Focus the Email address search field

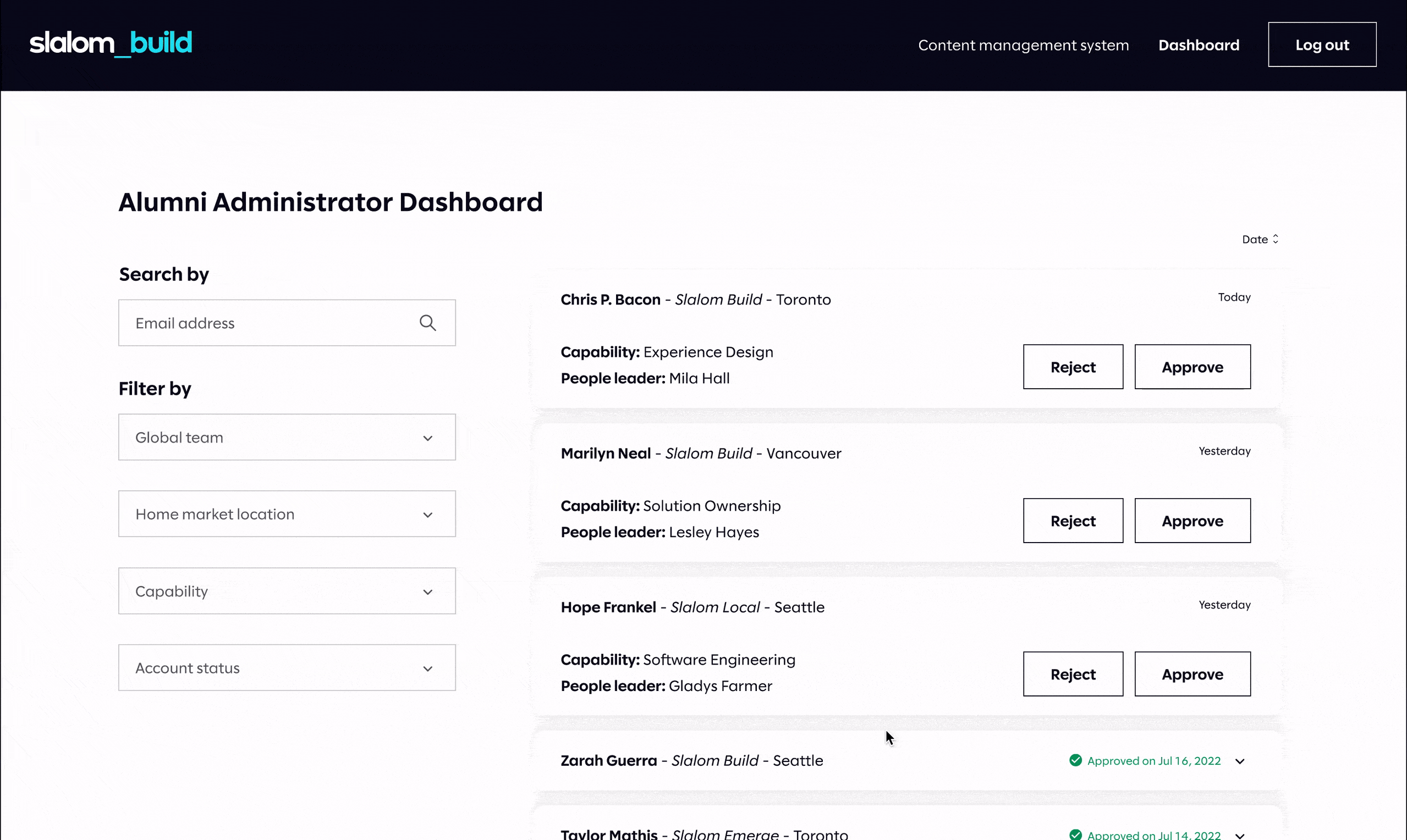tap(287, 323)
